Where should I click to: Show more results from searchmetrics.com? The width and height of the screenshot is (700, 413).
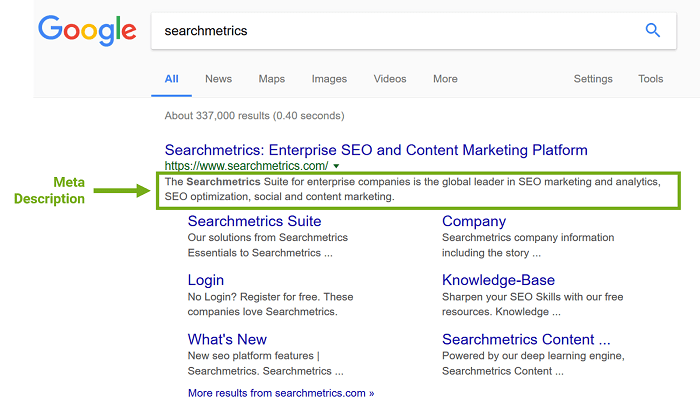[281, 393]
